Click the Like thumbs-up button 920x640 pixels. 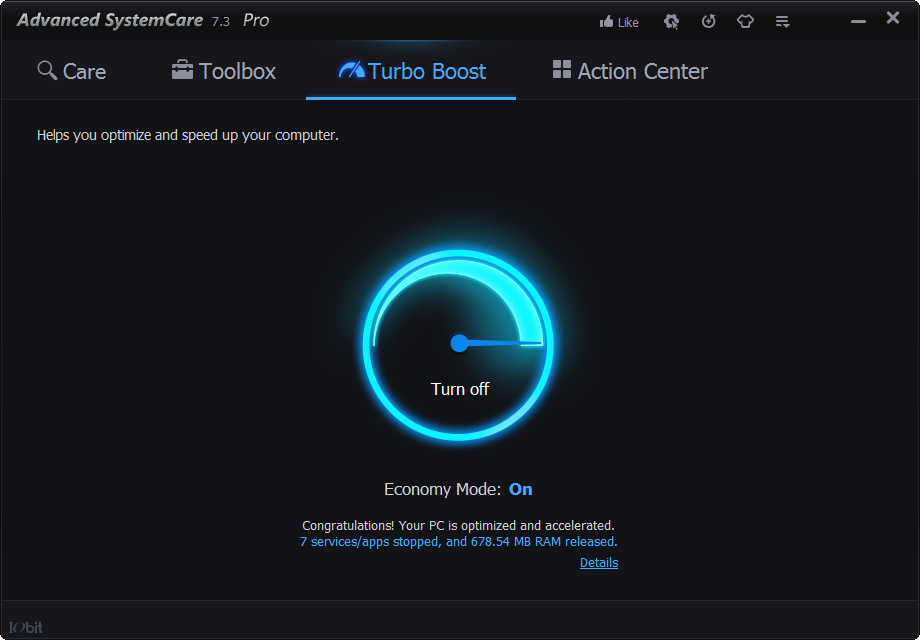tap(618, 22)
